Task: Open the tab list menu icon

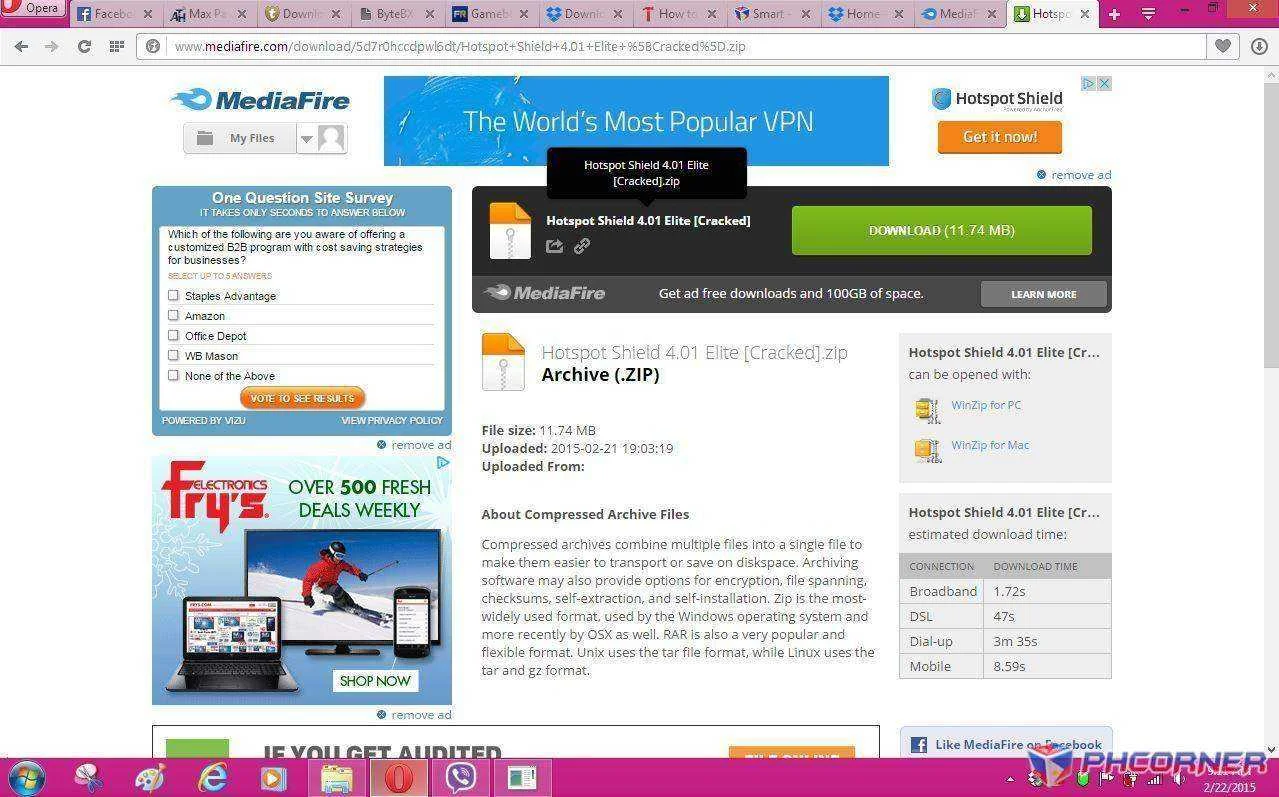Action: pyautogui.click(x=1148, y=14)
